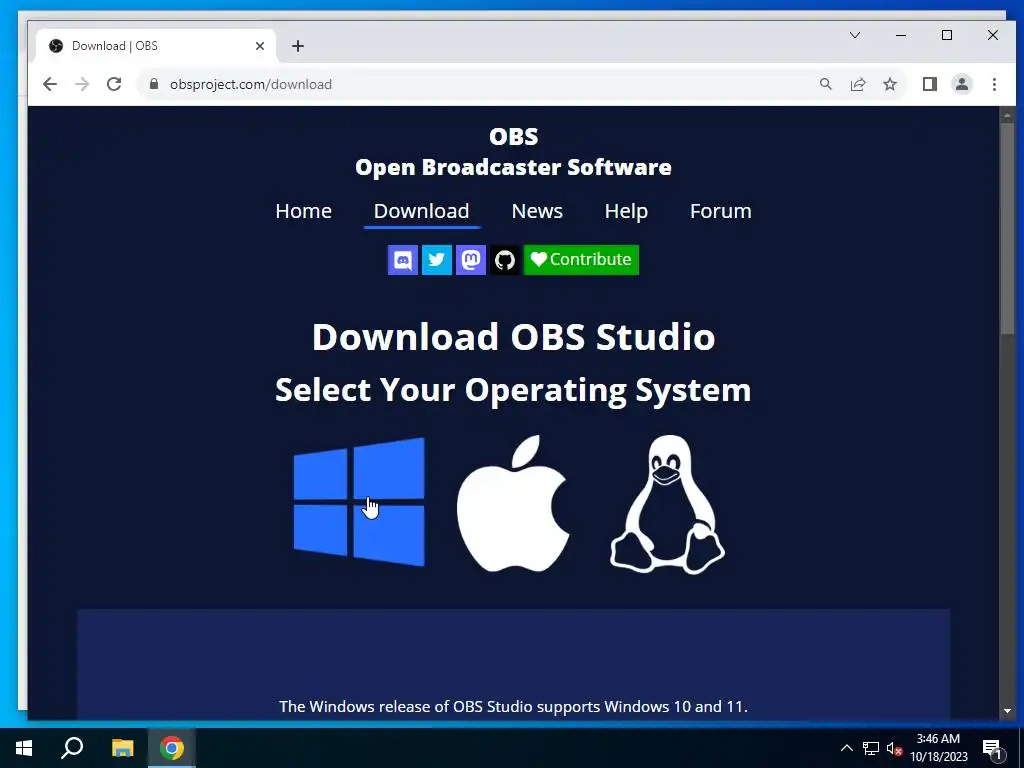Open Windows taskbar search
Image resolution: width=1024 pixels, height=768 pixels.
[x=72, y=748]
